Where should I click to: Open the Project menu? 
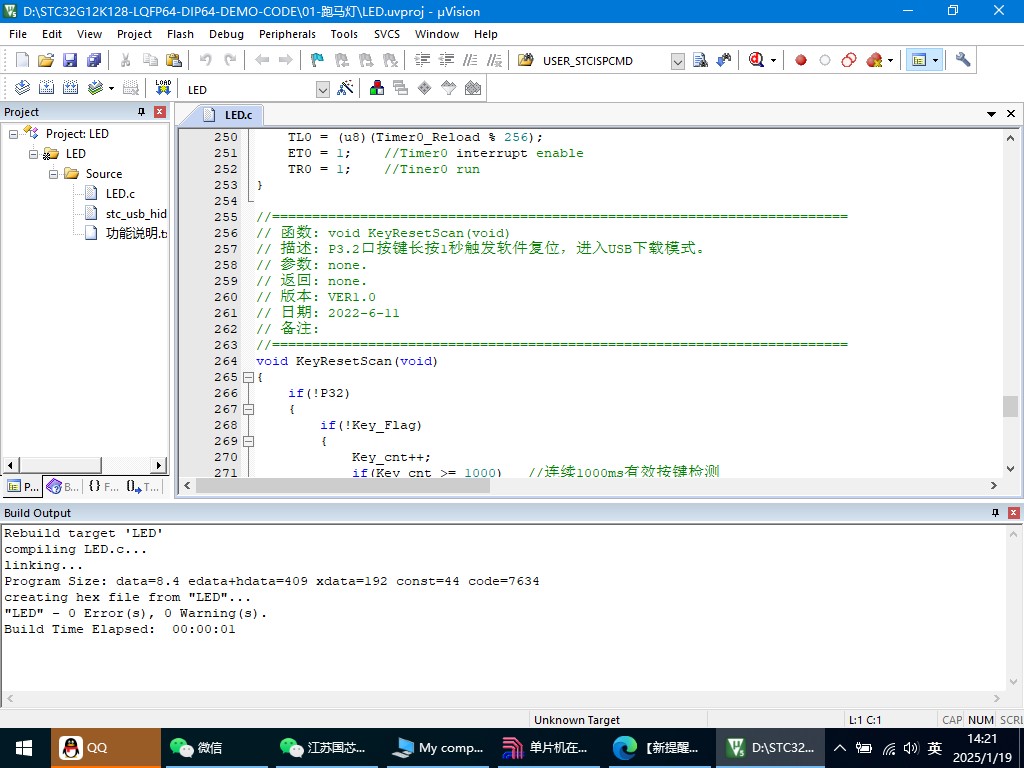(134, 34)
